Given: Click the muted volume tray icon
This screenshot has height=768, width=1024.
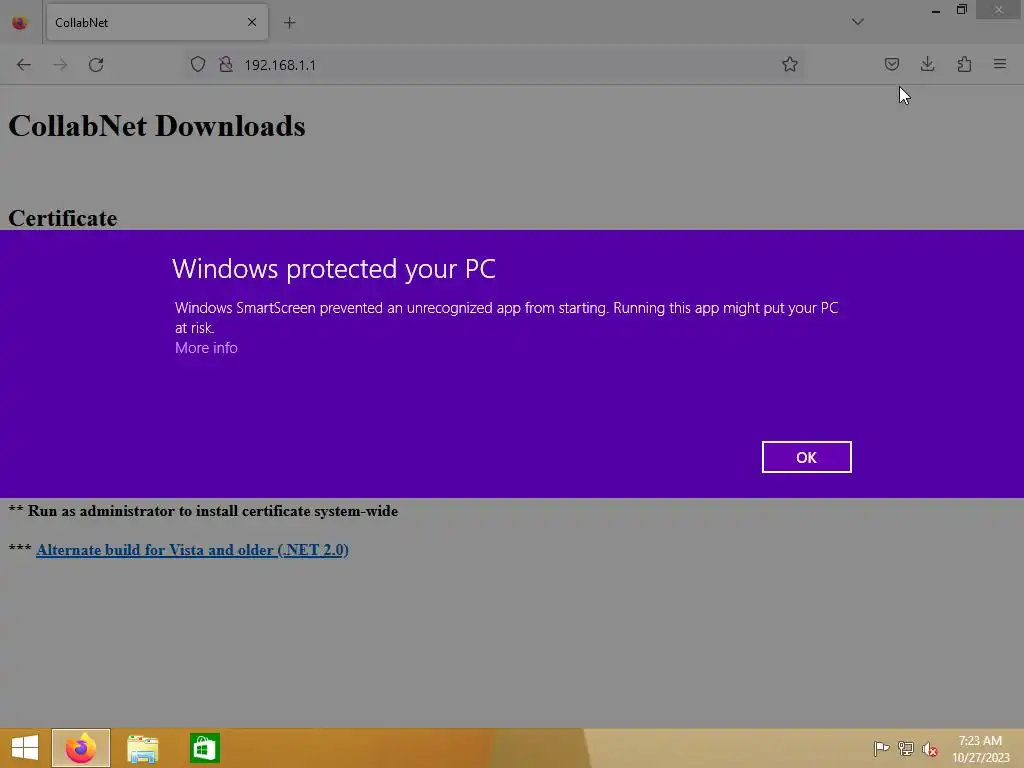Looking at the screenshot, I should click(930, 748).
